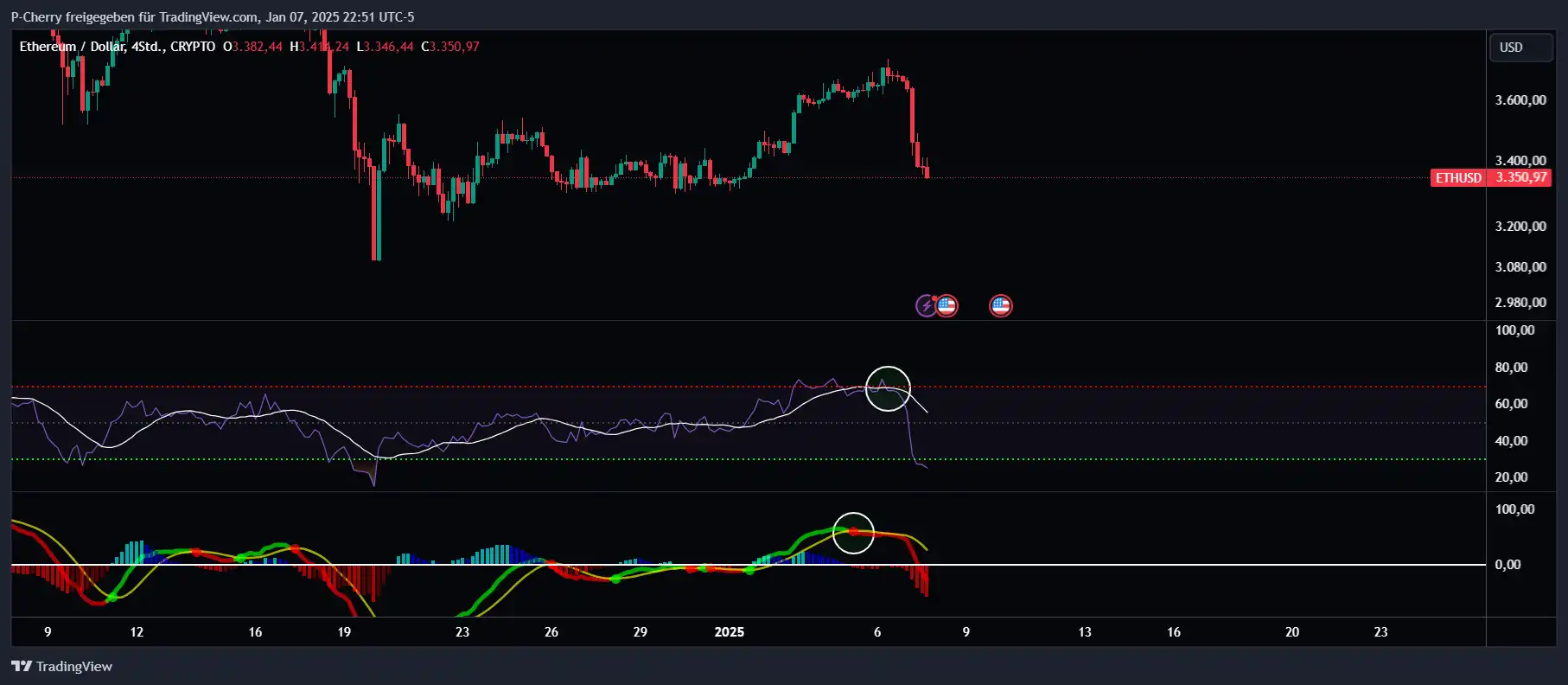This screenshot has width=1568, height=685.
Task: Click the 3.400,00 price axis label
Action: [x=1520, y=161]
